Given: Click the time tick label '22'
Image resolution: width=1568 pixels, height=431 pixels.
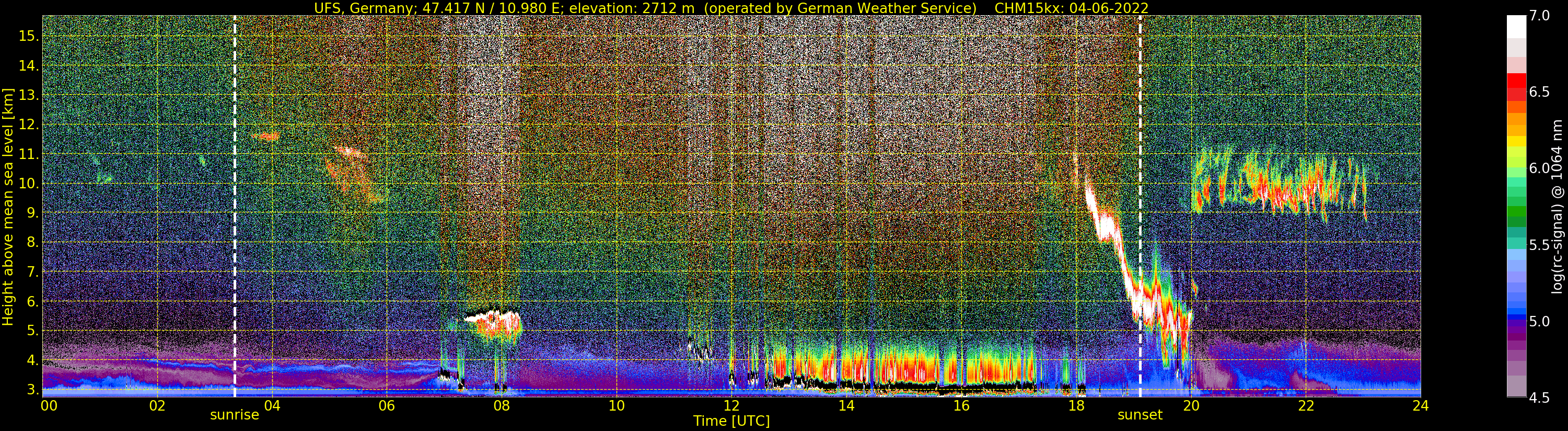Looking at the screenshot, I should point(1306,405).
